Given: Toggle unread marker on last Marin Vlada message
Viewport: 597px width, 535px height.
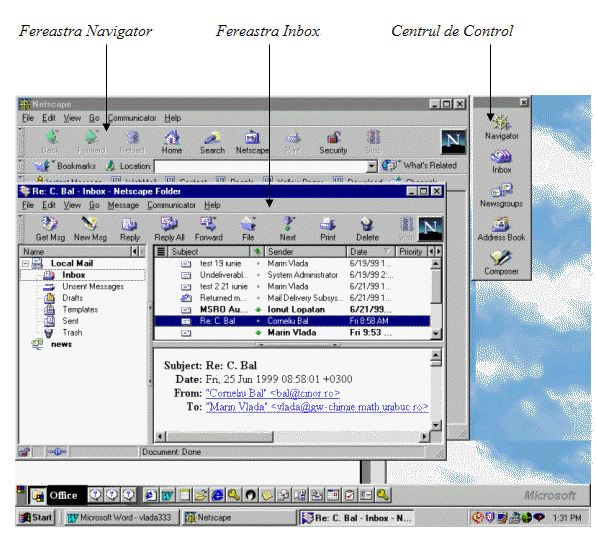Looking at the screenshot, I should click(258, 332).
